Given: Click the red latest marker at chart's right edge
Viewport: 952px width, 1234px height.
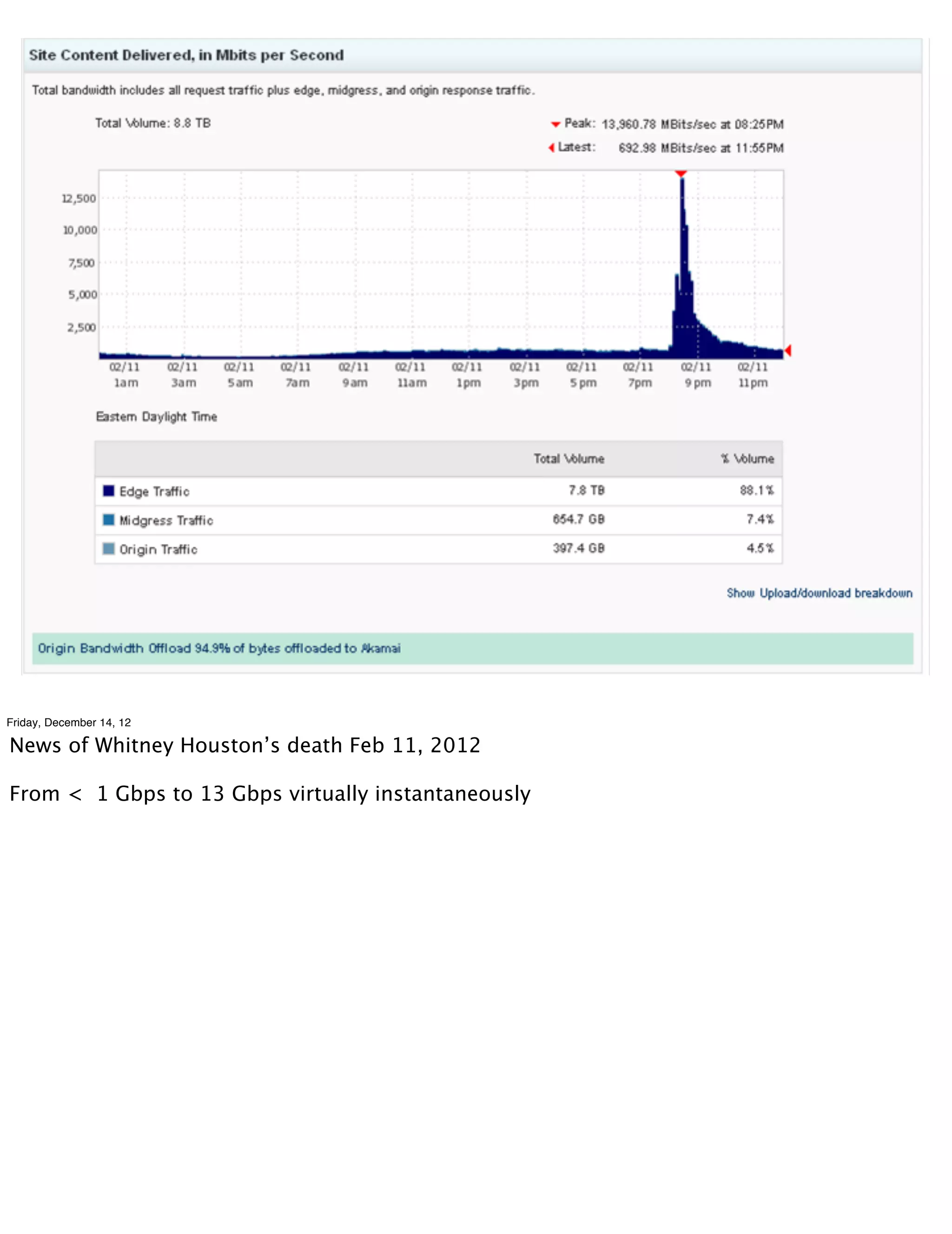Looking at the screenshot, I should (x=787, y=350).
